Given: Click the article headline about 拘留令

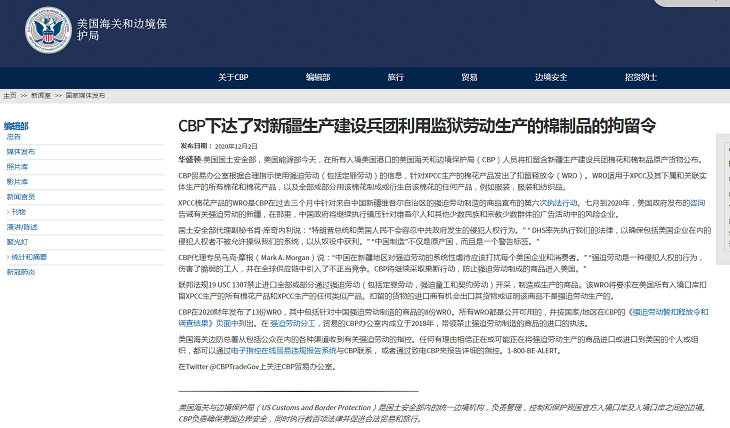Looking at the screenshot, I should (417, 126).
